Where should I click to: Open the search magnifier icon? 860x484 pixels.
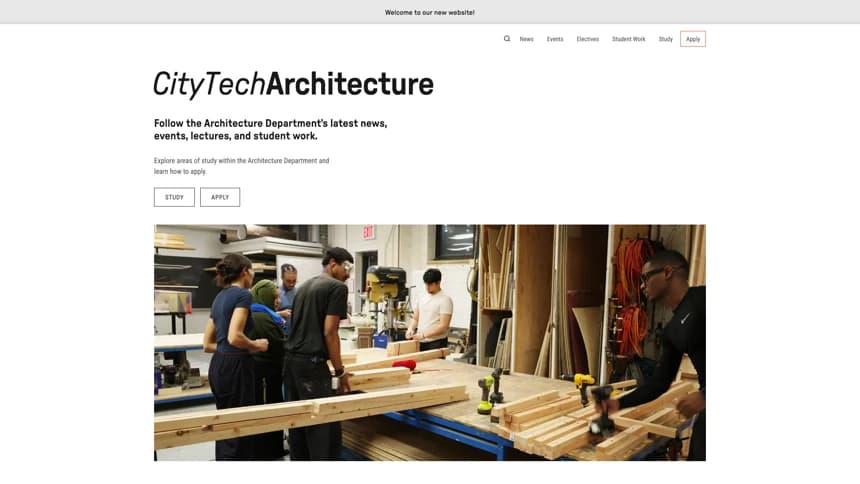tap(507, 39)
